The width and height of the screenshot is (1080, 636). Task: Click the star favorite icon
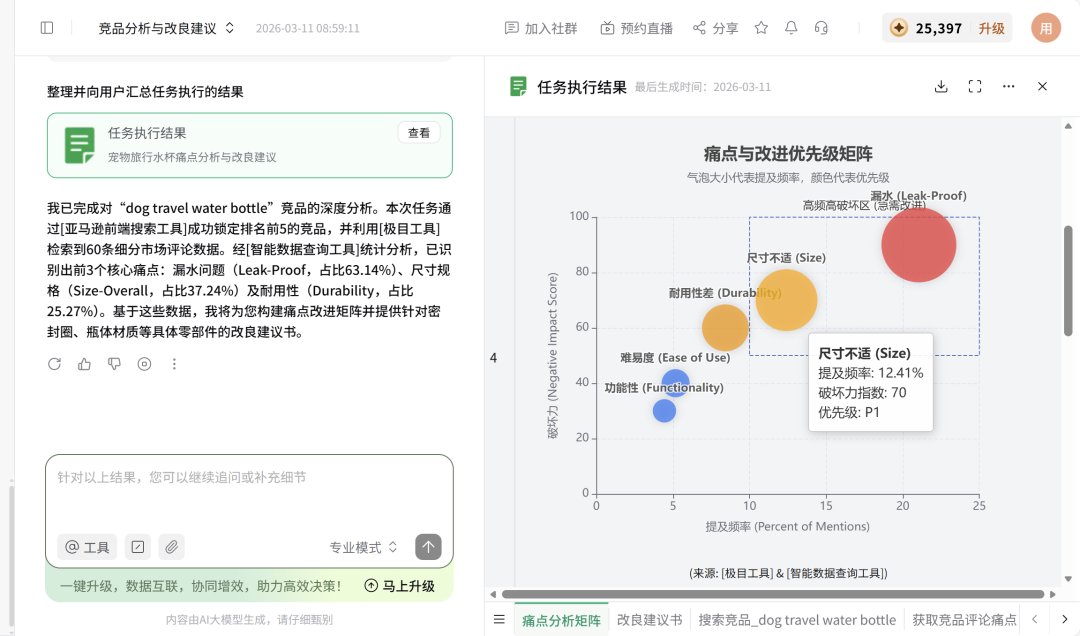point(761,28)
